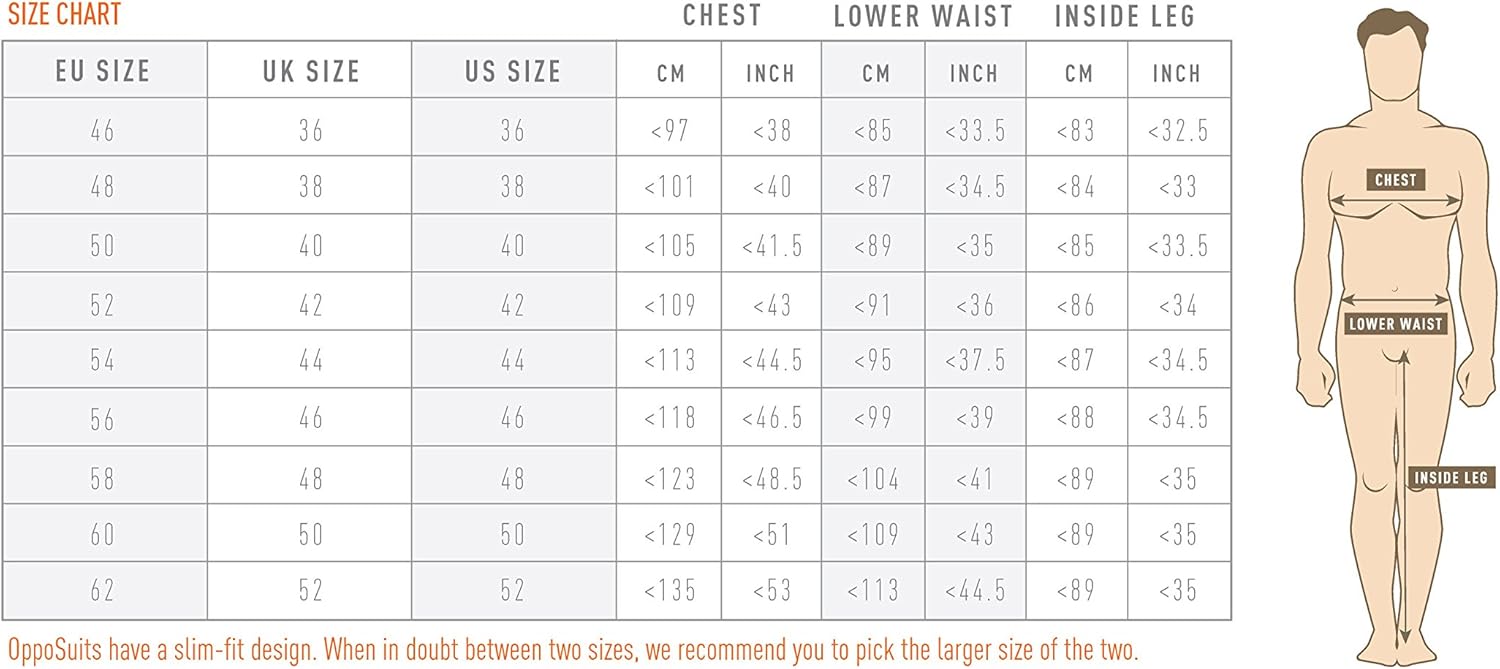Select the <32.5 inside leg inch cell
The height and width of the screenshot is (669, 1500).
(1178, 130)
